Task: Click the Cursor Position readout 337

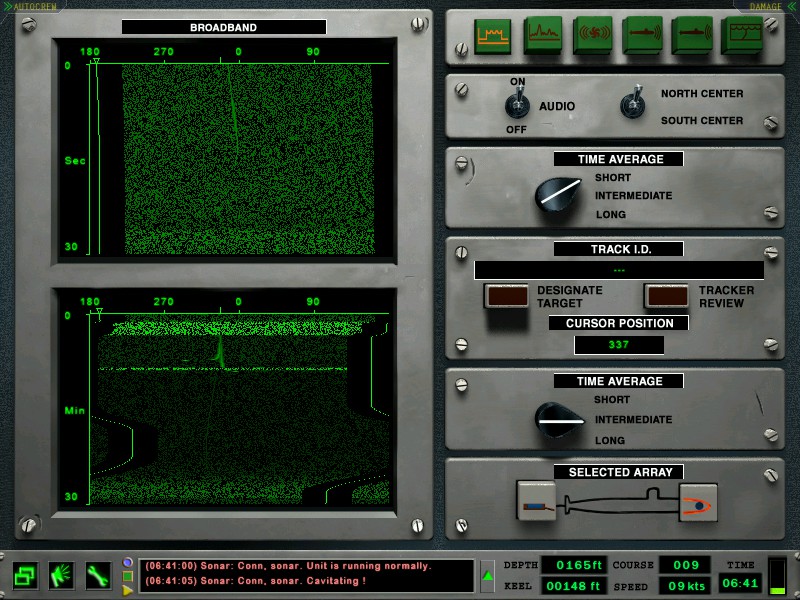Action: pos(619,345)
